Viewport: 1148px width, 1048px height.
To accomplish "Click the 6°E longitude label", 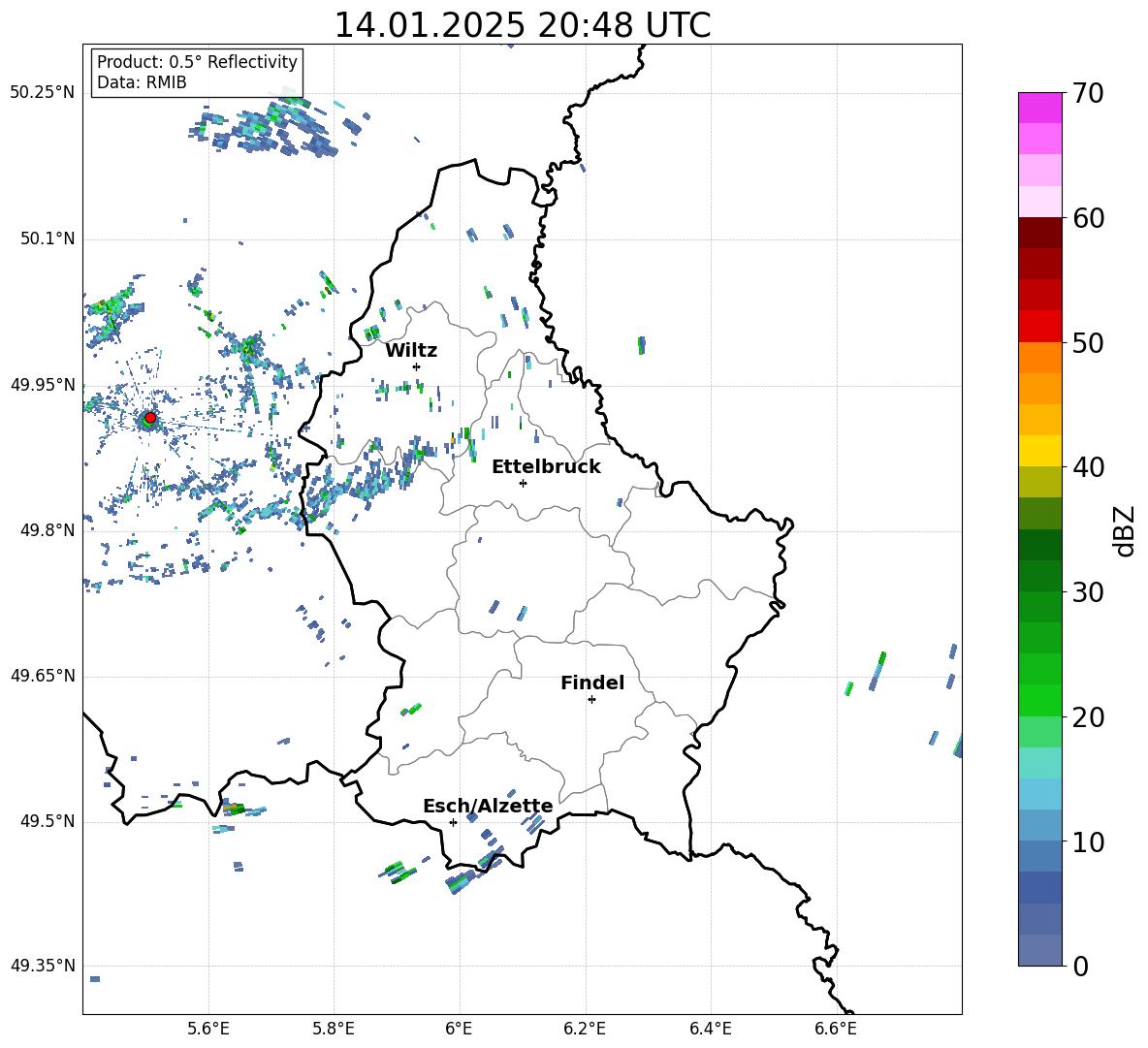I will point(460,1029).
